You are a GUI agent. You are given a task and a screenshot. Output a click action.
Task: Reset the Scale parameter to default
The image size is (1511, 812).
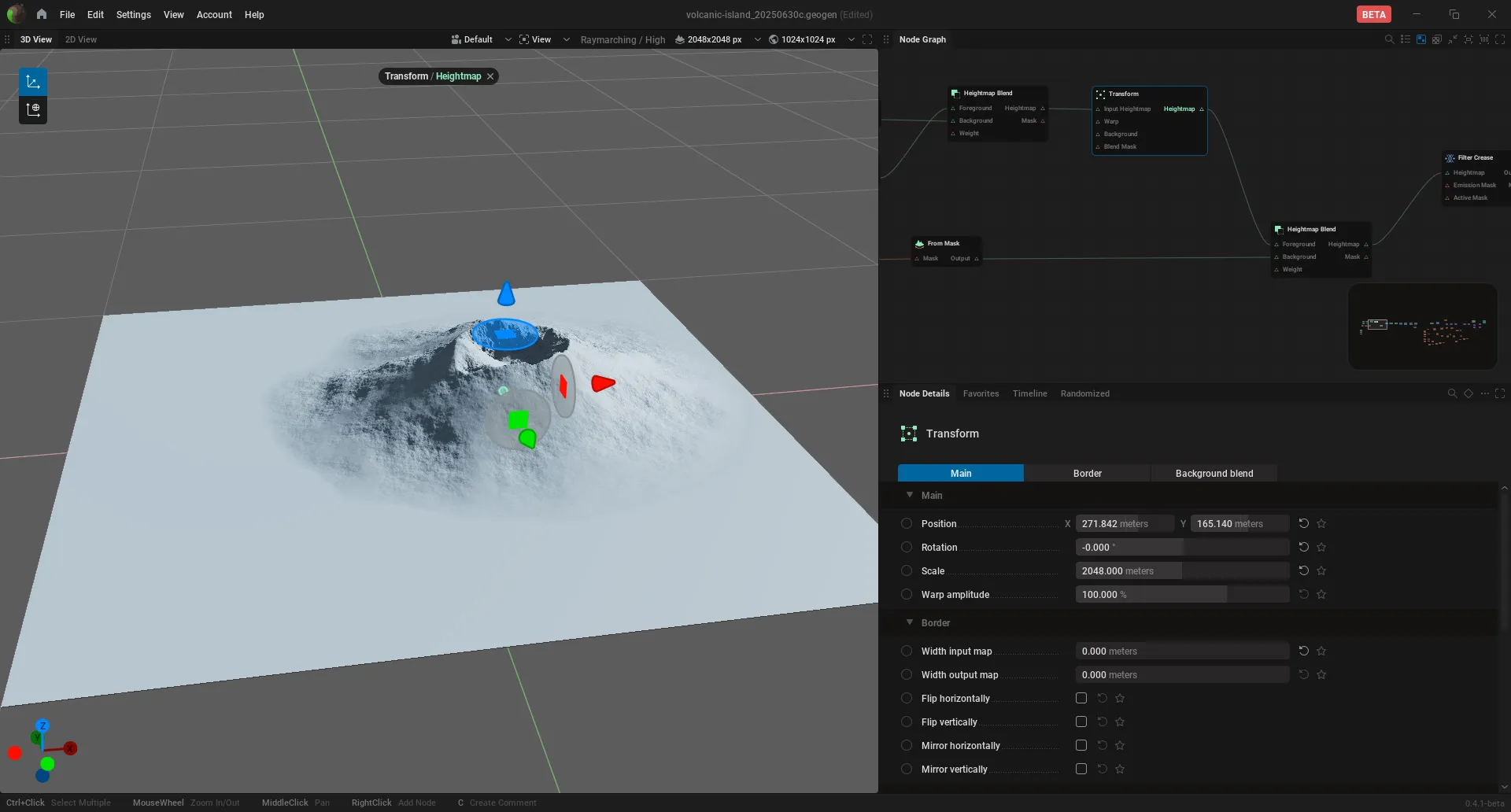click(1303, 570)
